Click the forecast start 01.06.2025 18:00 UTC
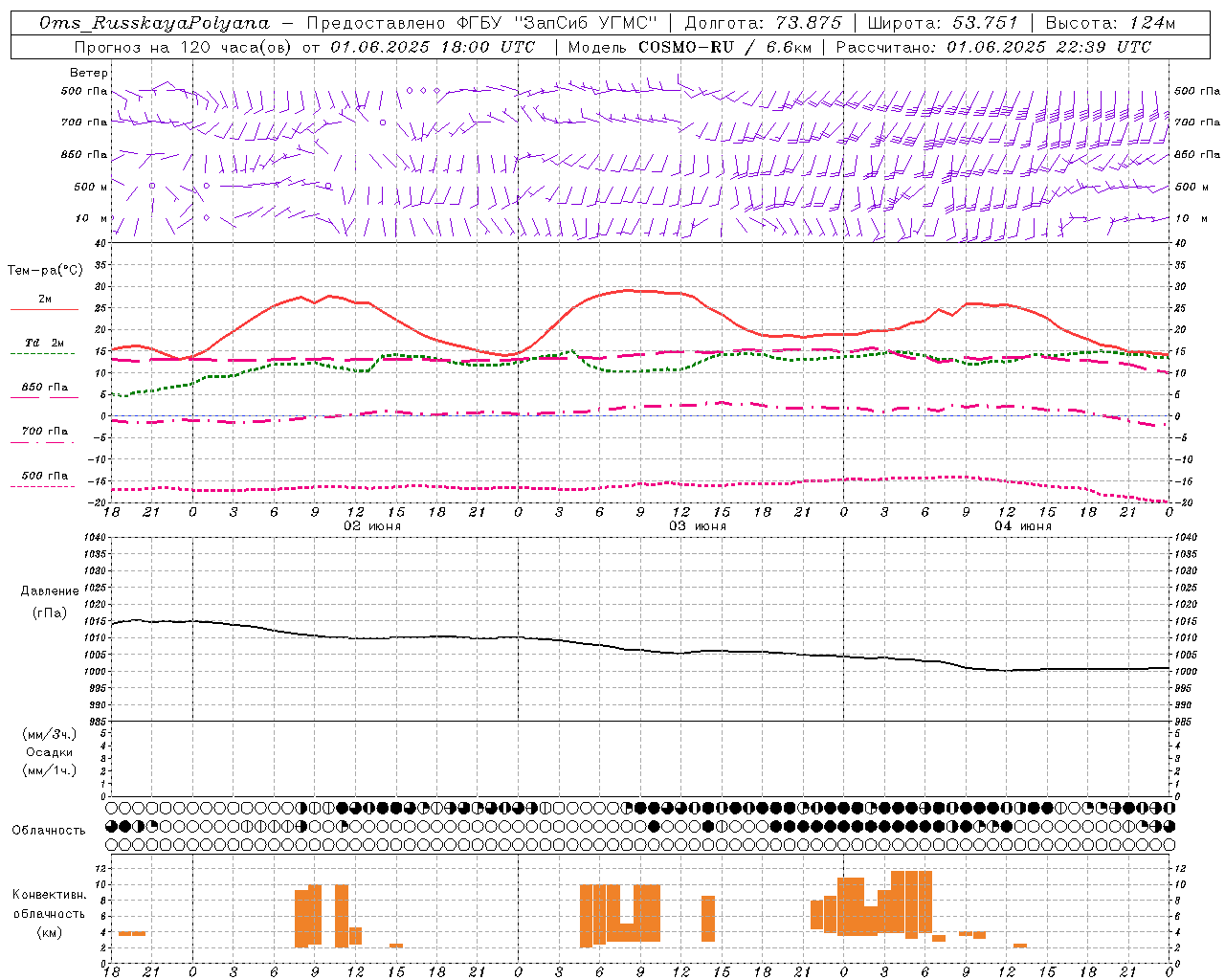The height and width of the screenshot is (980, 1225). click(433, 47)
